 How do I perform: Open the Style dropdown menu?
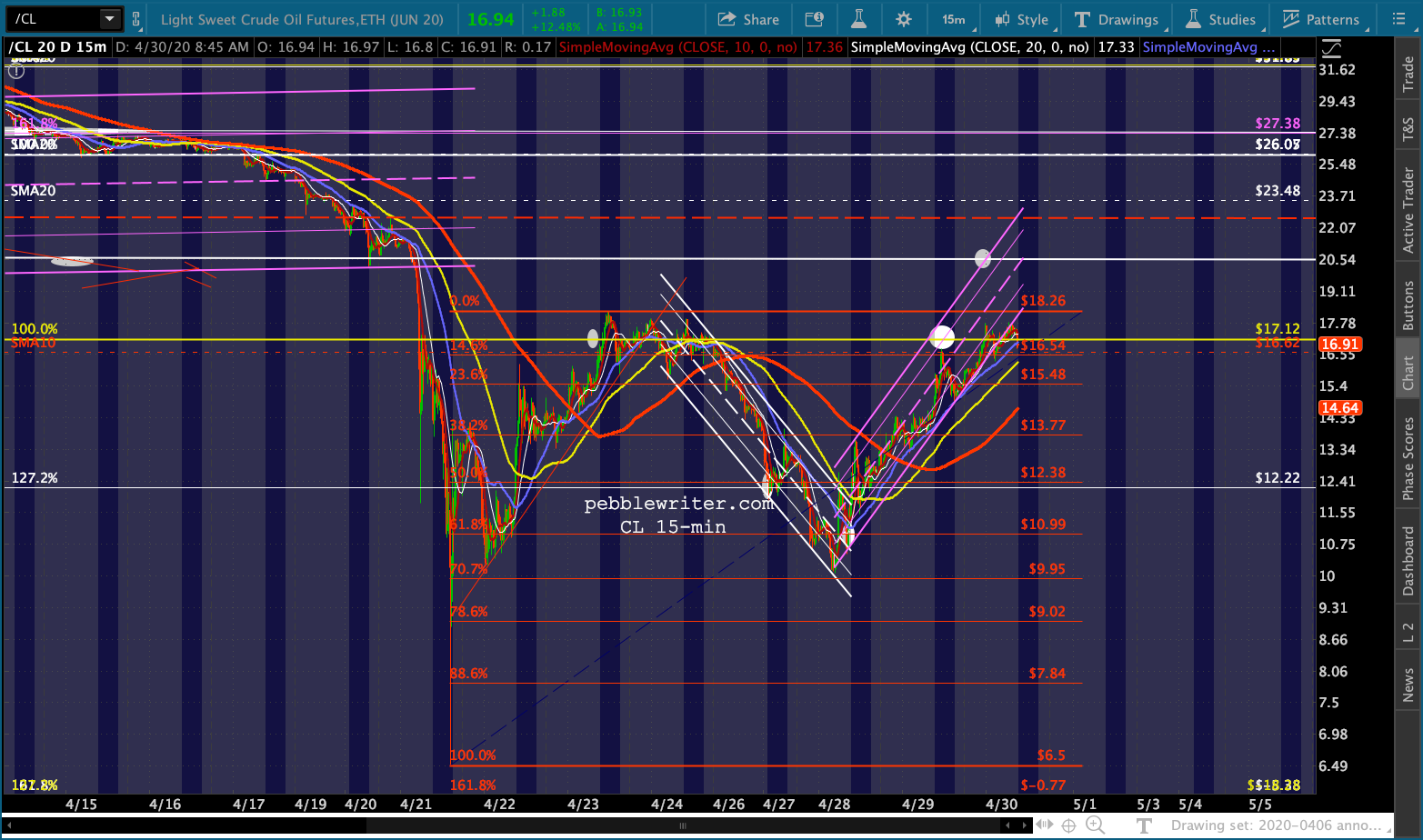1022,19
